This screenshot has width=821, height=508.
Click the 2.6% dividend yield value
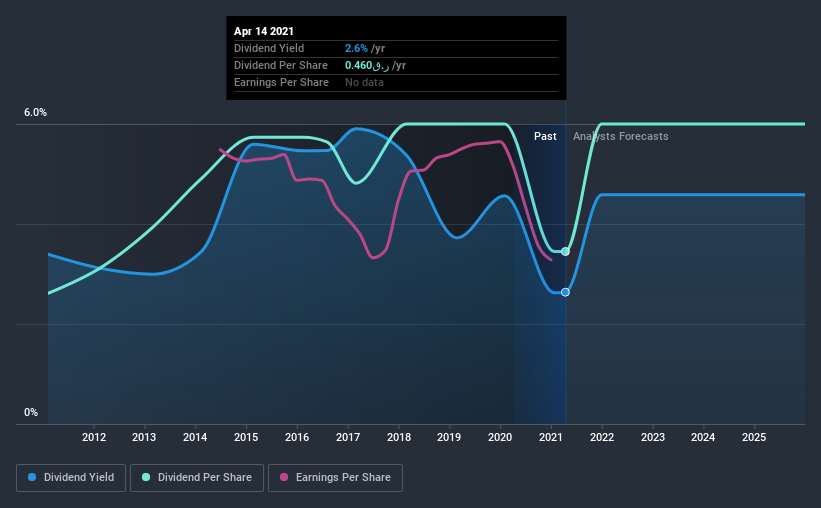356,48
